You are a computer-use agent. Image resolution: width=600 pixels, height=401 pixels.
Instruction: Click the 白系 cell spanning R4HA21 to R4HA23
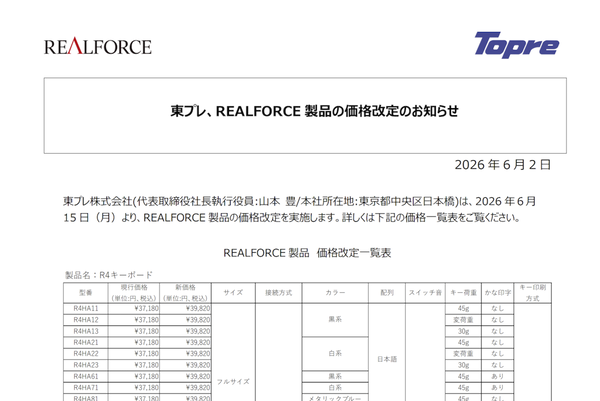pyautogui.click(x=335, y=354)
